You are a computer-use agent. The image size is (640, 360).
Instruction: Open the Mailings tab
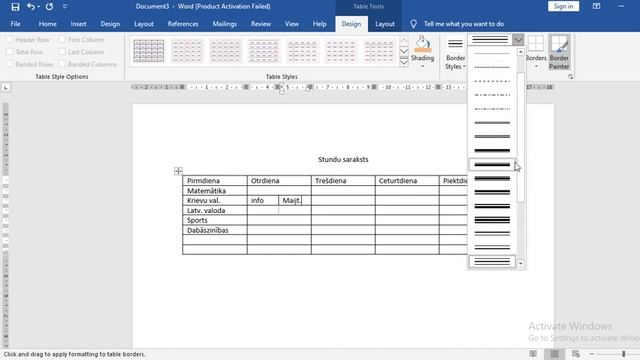(224, 24)
